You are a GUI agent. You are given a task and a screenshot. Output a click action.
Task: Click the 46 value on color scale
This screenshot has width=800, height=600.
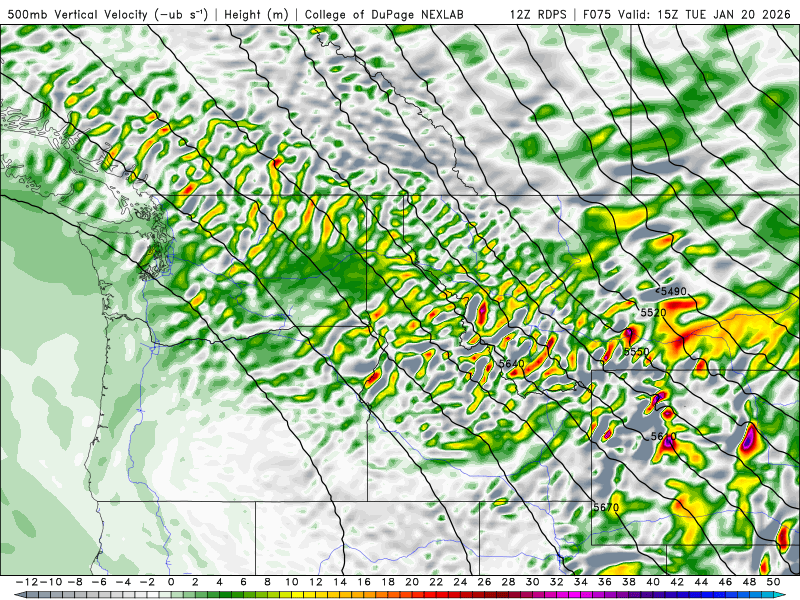tap(726, 582)
